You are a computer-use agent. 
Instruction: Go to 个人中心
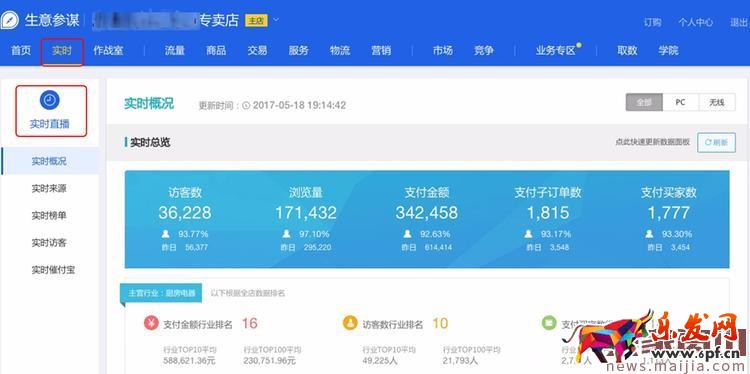[695, 22]
